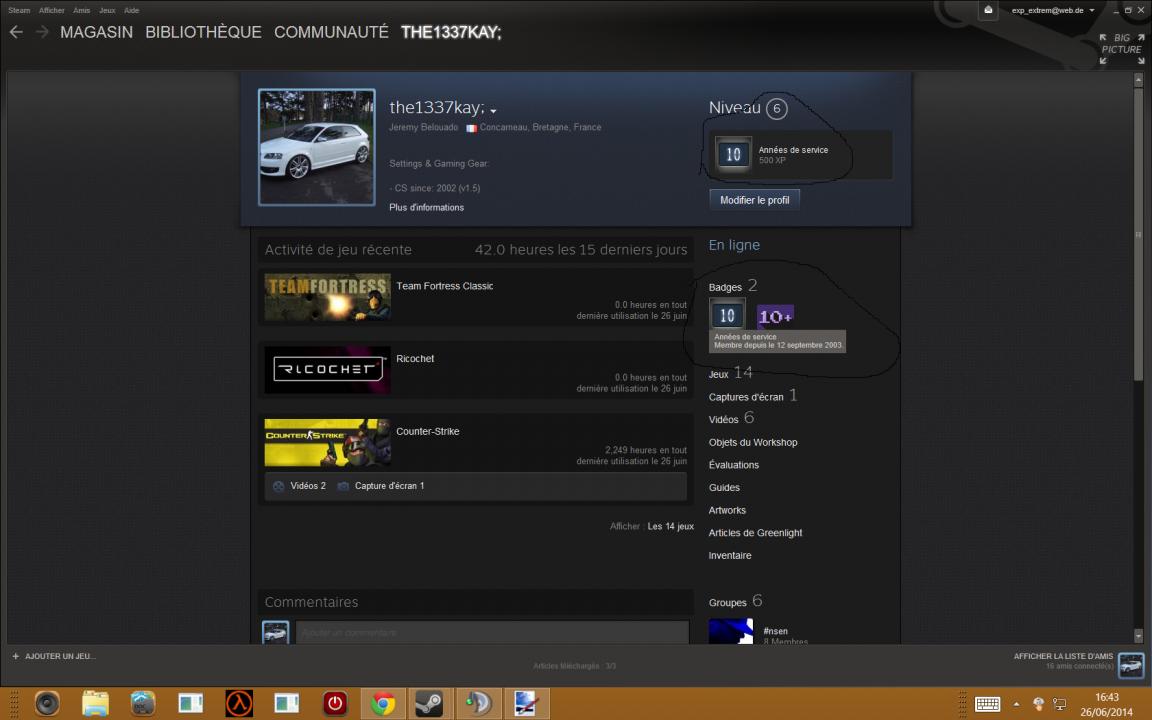
Task: Click the back navigation arrow
Action: pyautogui.click(x=16, y=32)
